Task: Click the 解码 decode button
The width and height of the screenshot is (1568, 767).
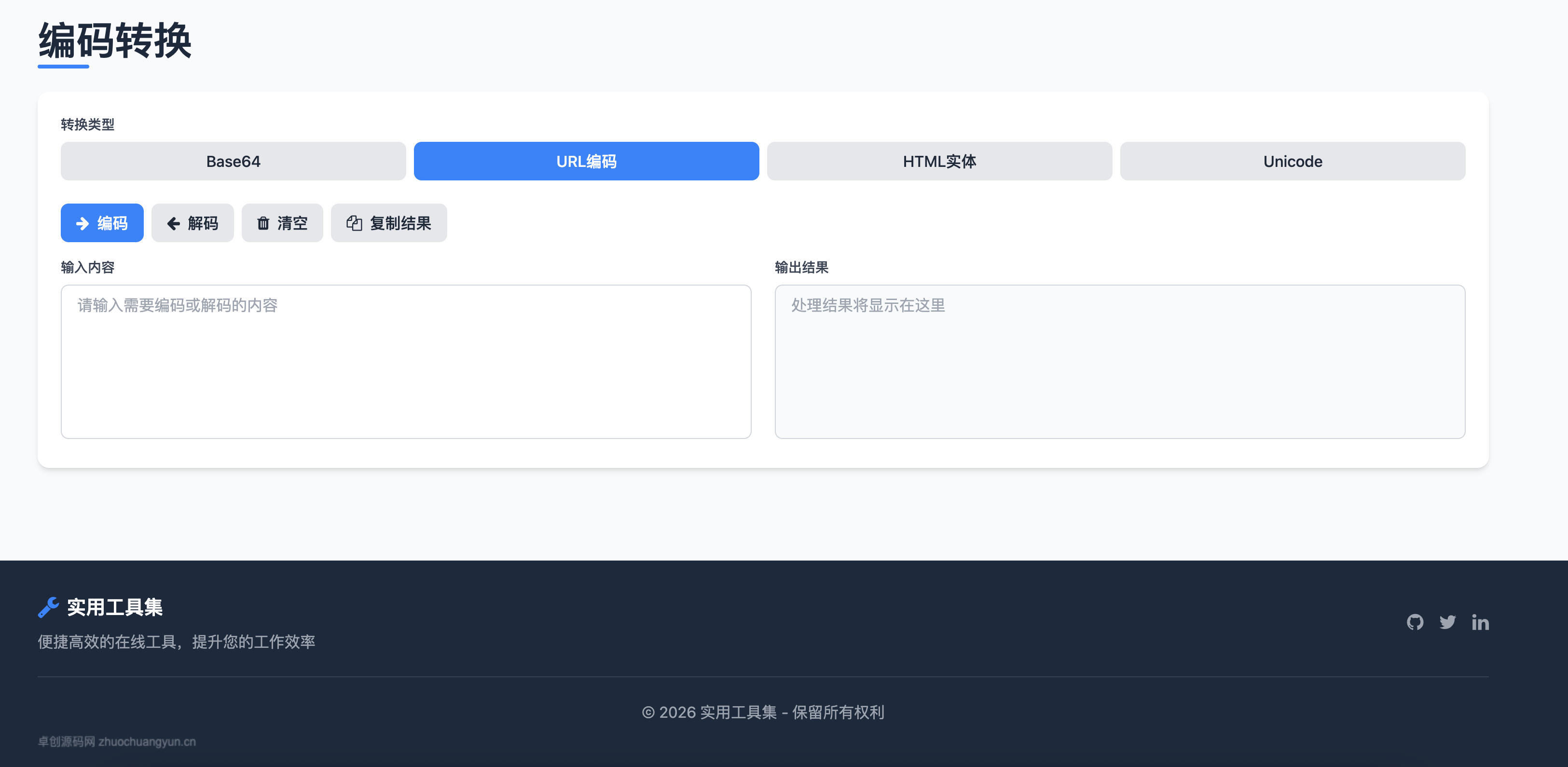Action: 193,223
